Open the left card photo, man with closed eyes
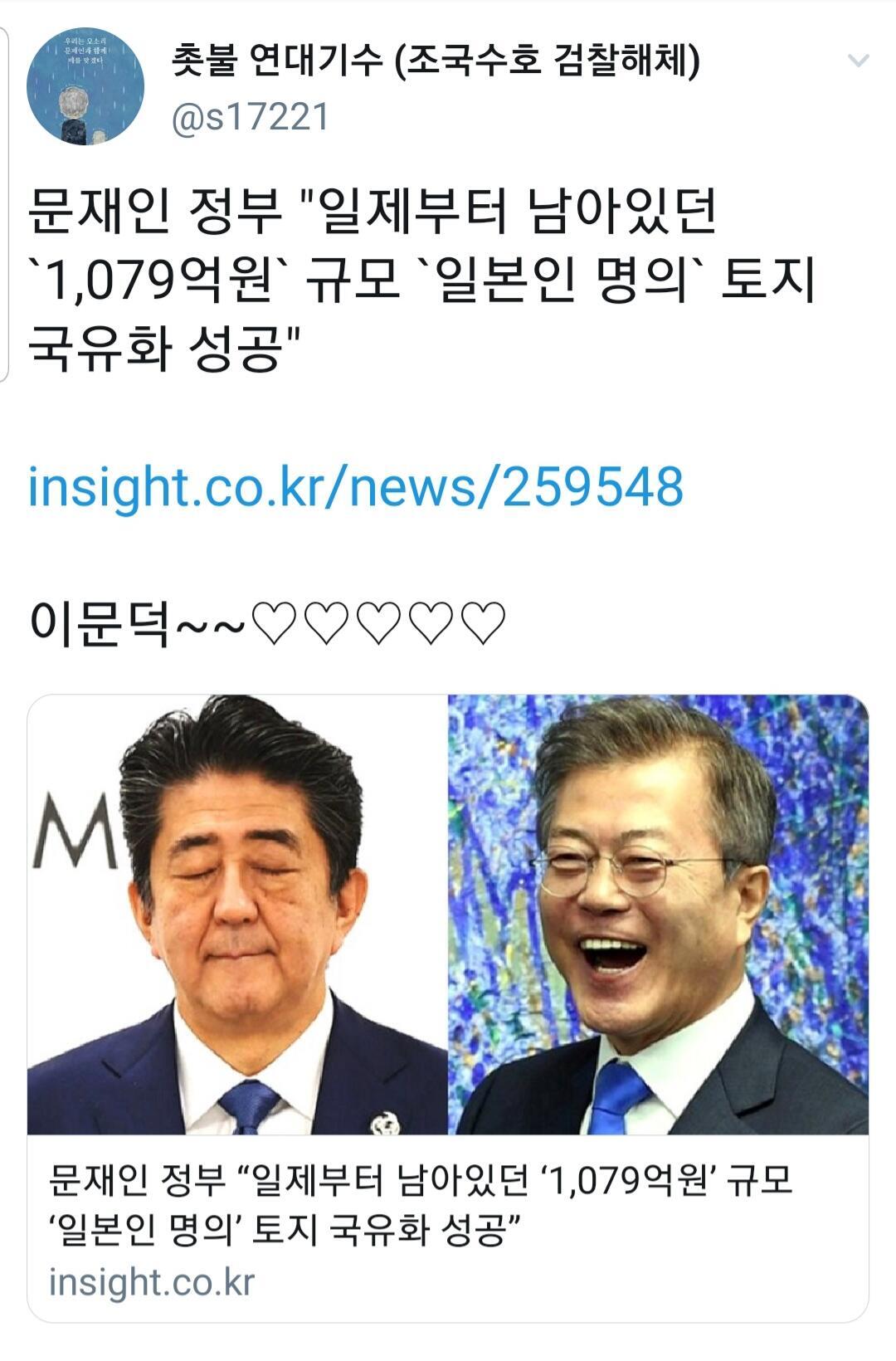 (x=237, y=915)
